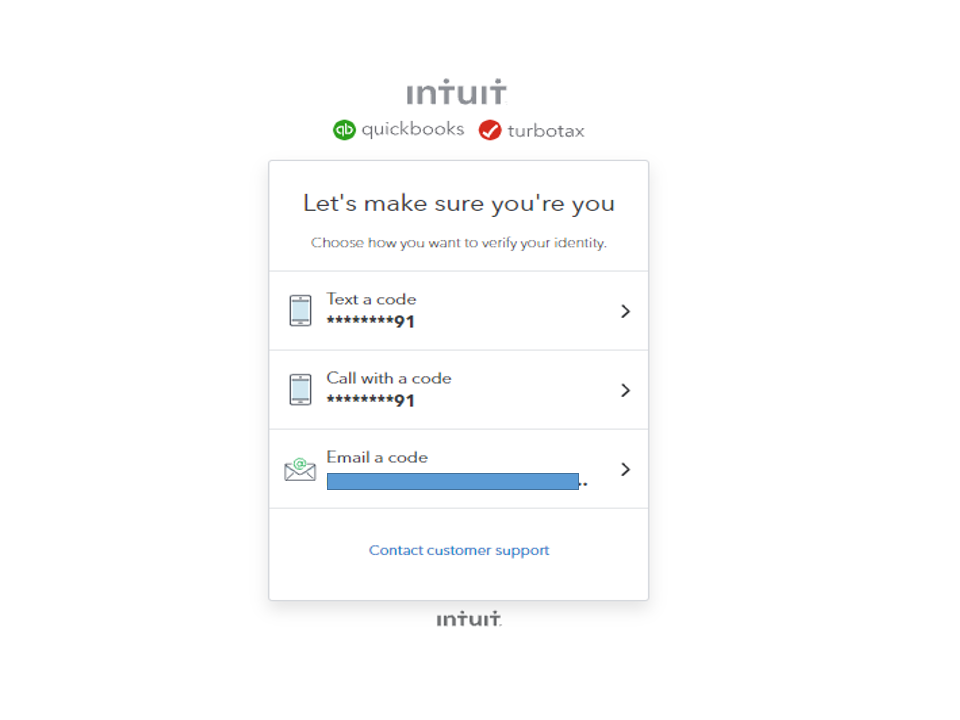
Task: Click the turbotax wordmark text
Action: click(546, 131)
